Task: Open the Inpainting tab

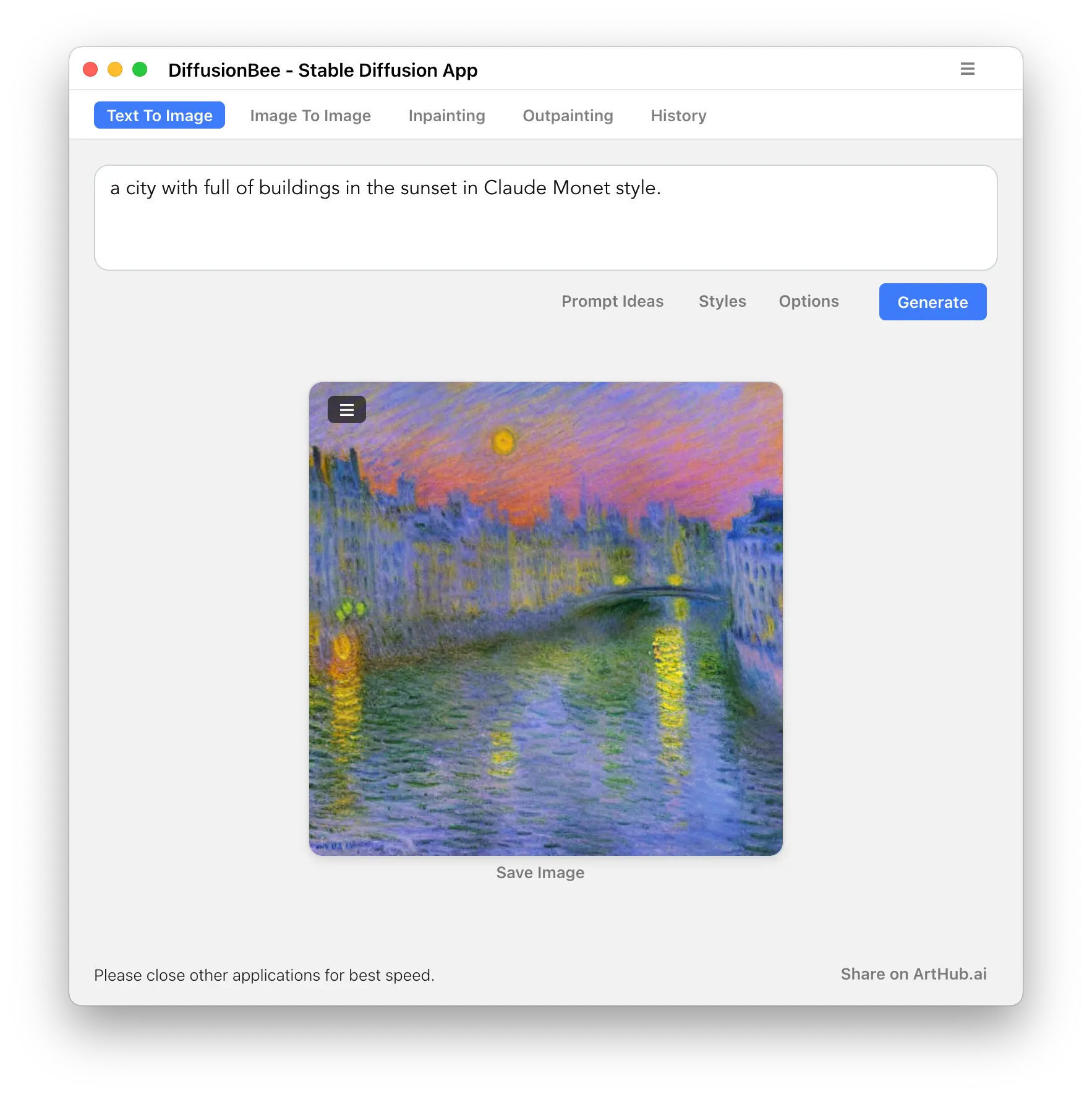Action: (446, 116)
